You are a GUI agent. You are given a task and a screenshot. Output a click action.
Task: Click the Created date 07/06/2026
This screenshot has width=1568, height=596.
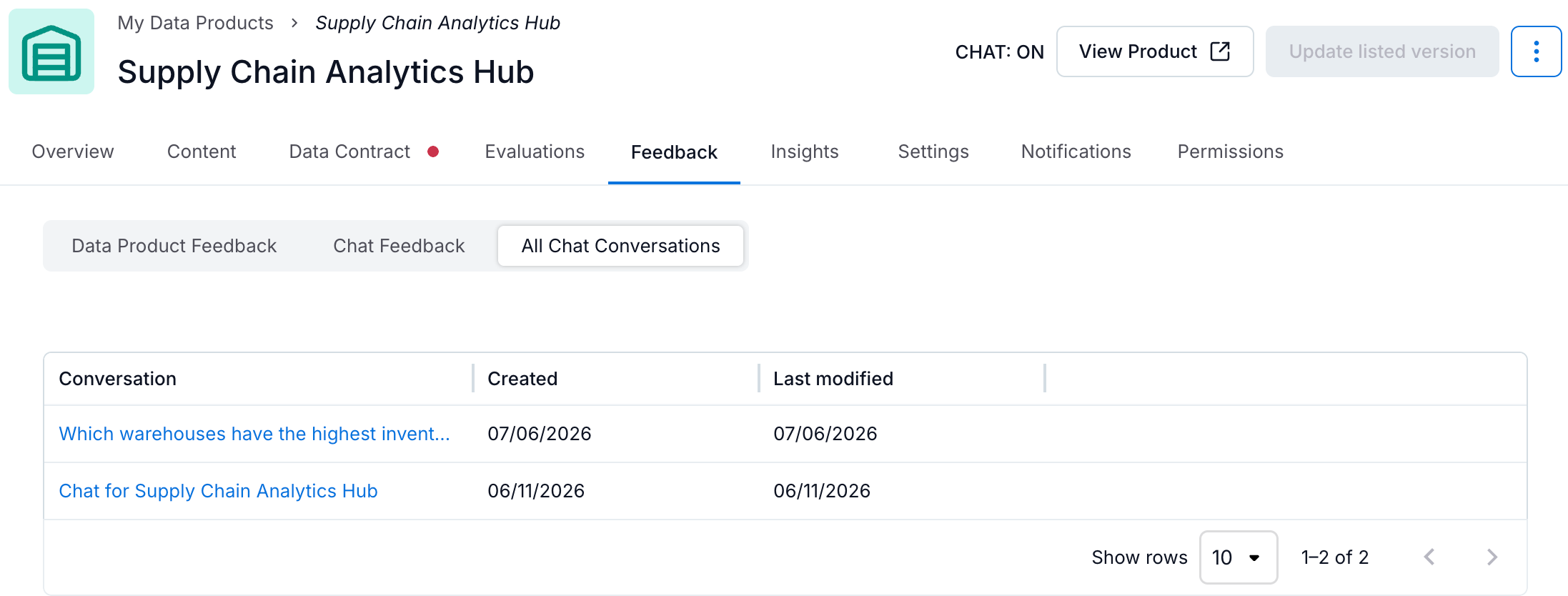click(x=540, y=434)
